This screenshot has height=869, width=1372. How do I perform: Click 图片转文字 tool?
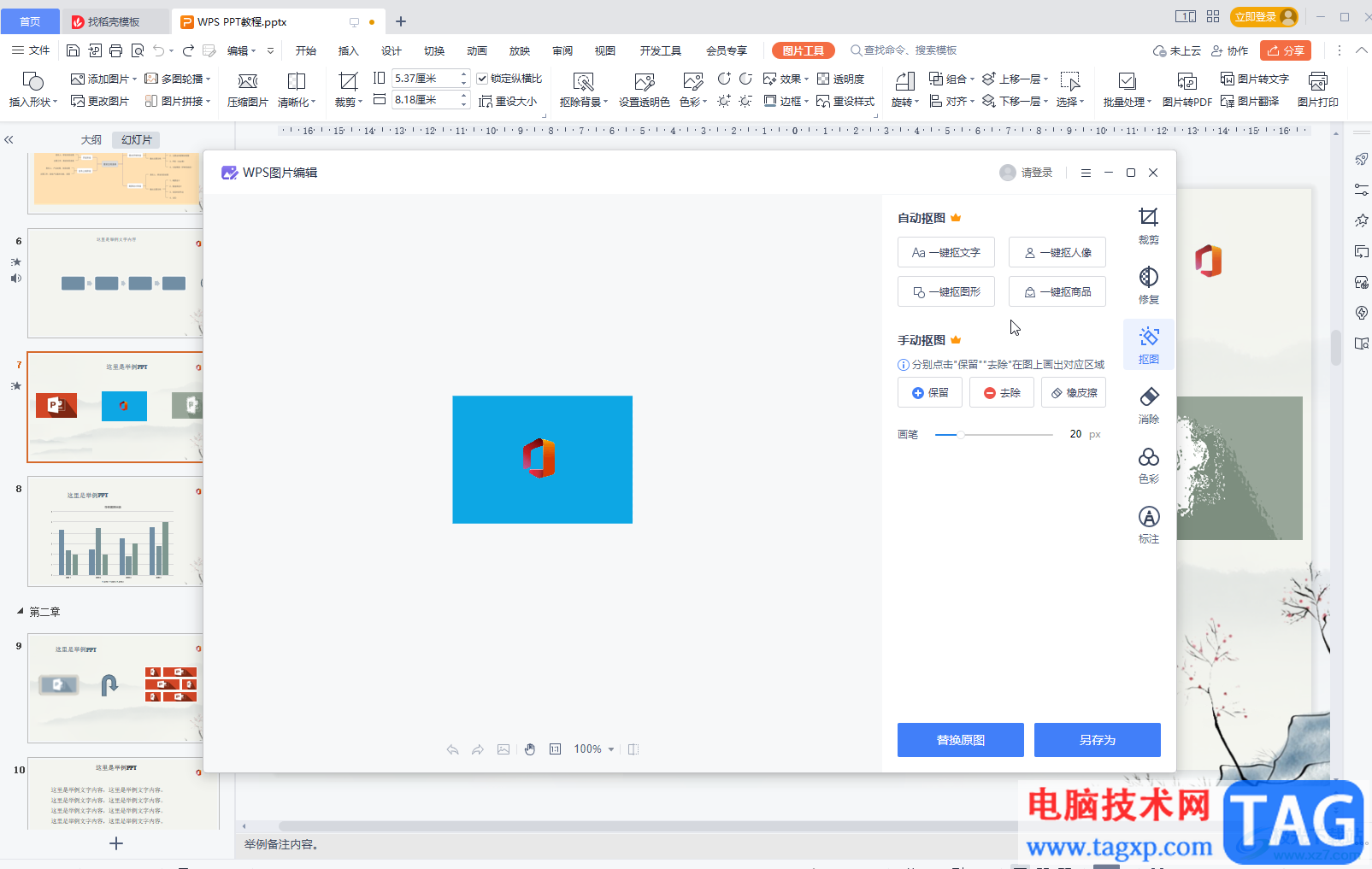(x=1255, y=79)
